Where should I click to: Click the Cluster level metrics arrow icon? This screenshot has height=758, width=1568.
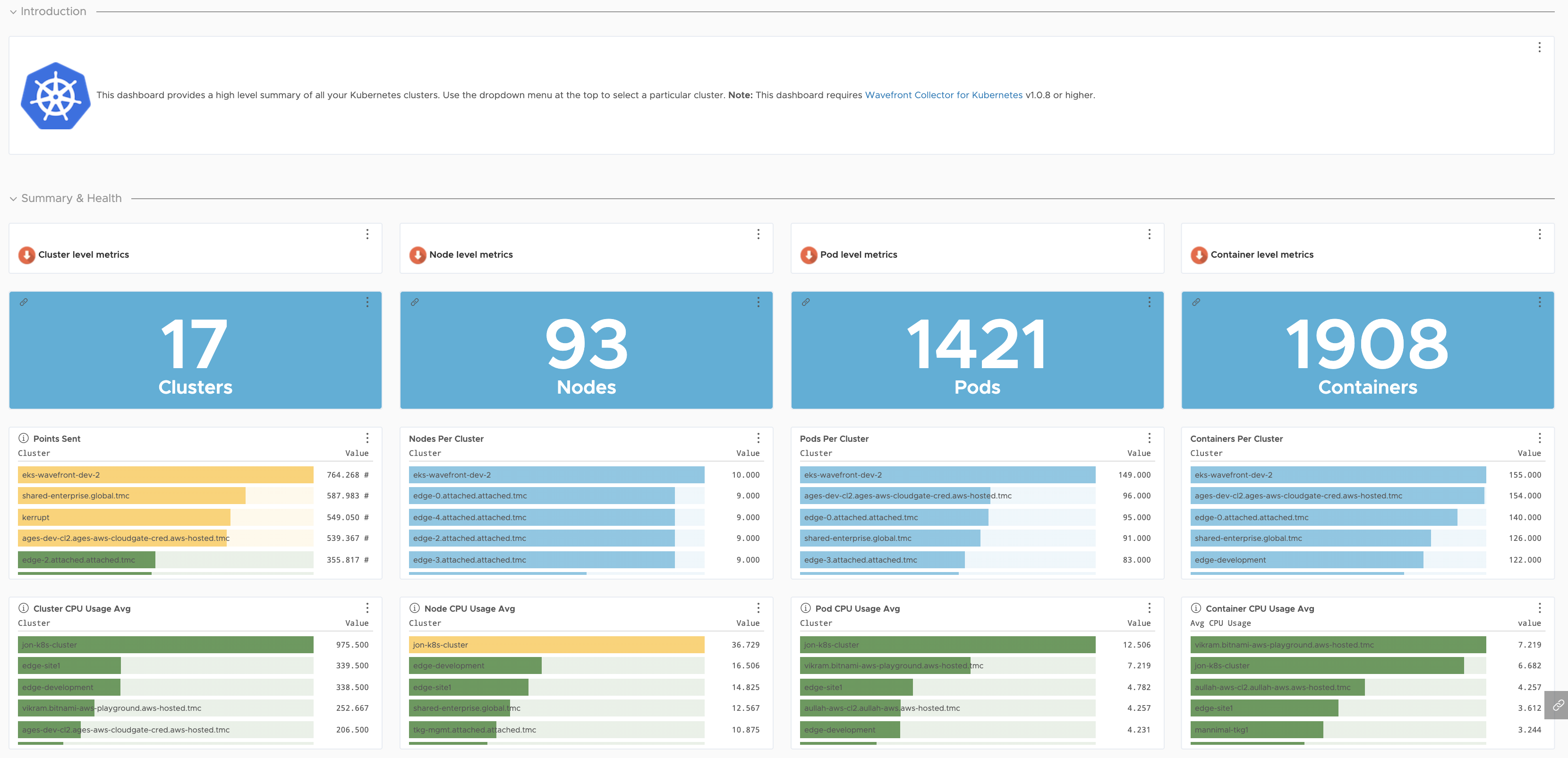coord(27,255)
